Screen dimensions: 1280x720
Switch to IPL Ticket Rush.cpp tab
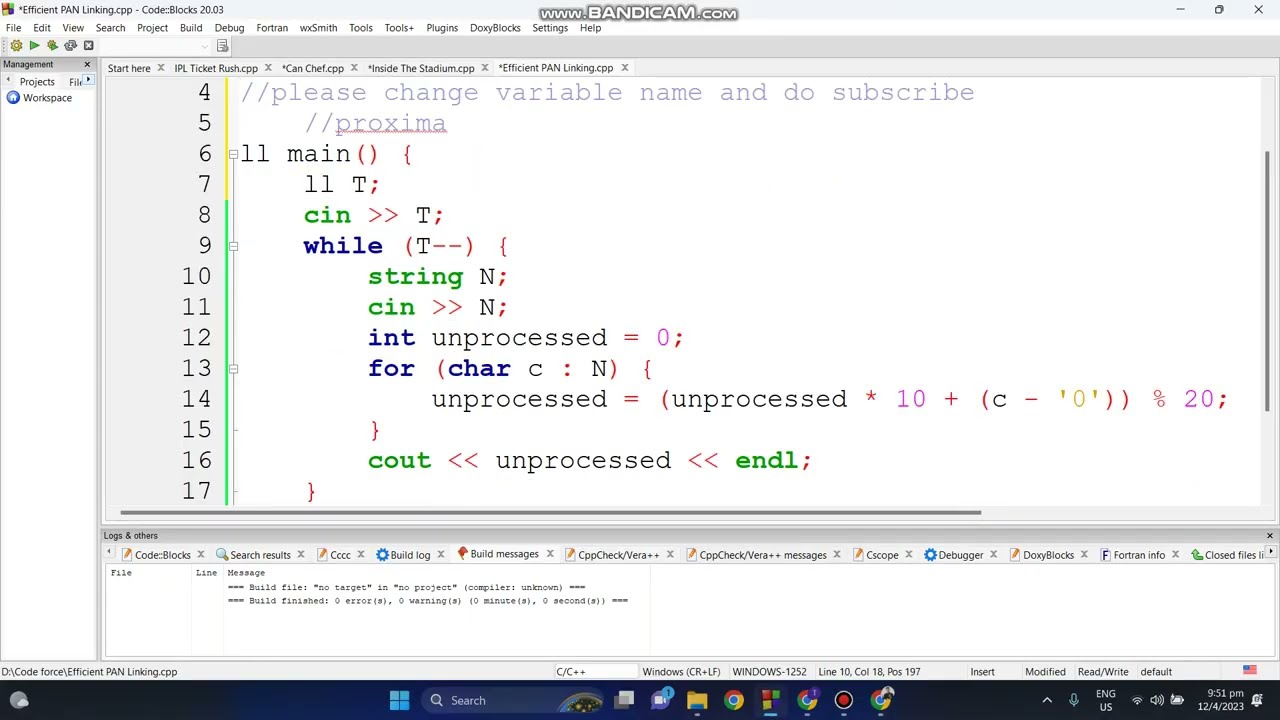point(216,68)
